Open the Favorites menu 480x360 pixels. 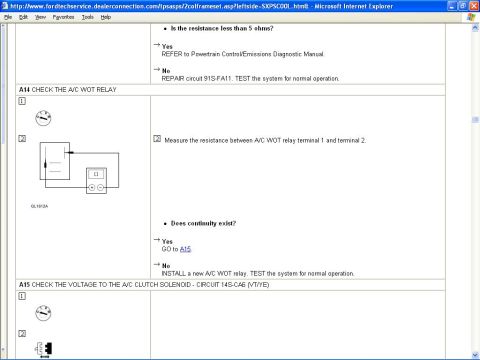pyautogui.click(x=63, y=17)
